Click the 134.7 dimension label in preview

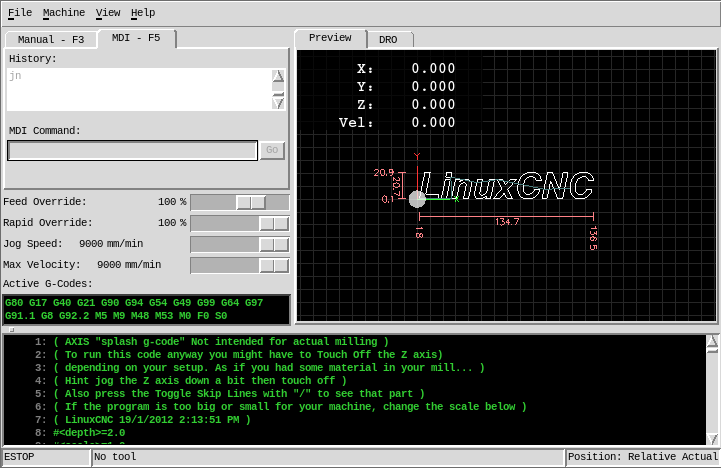click(507, 222)
